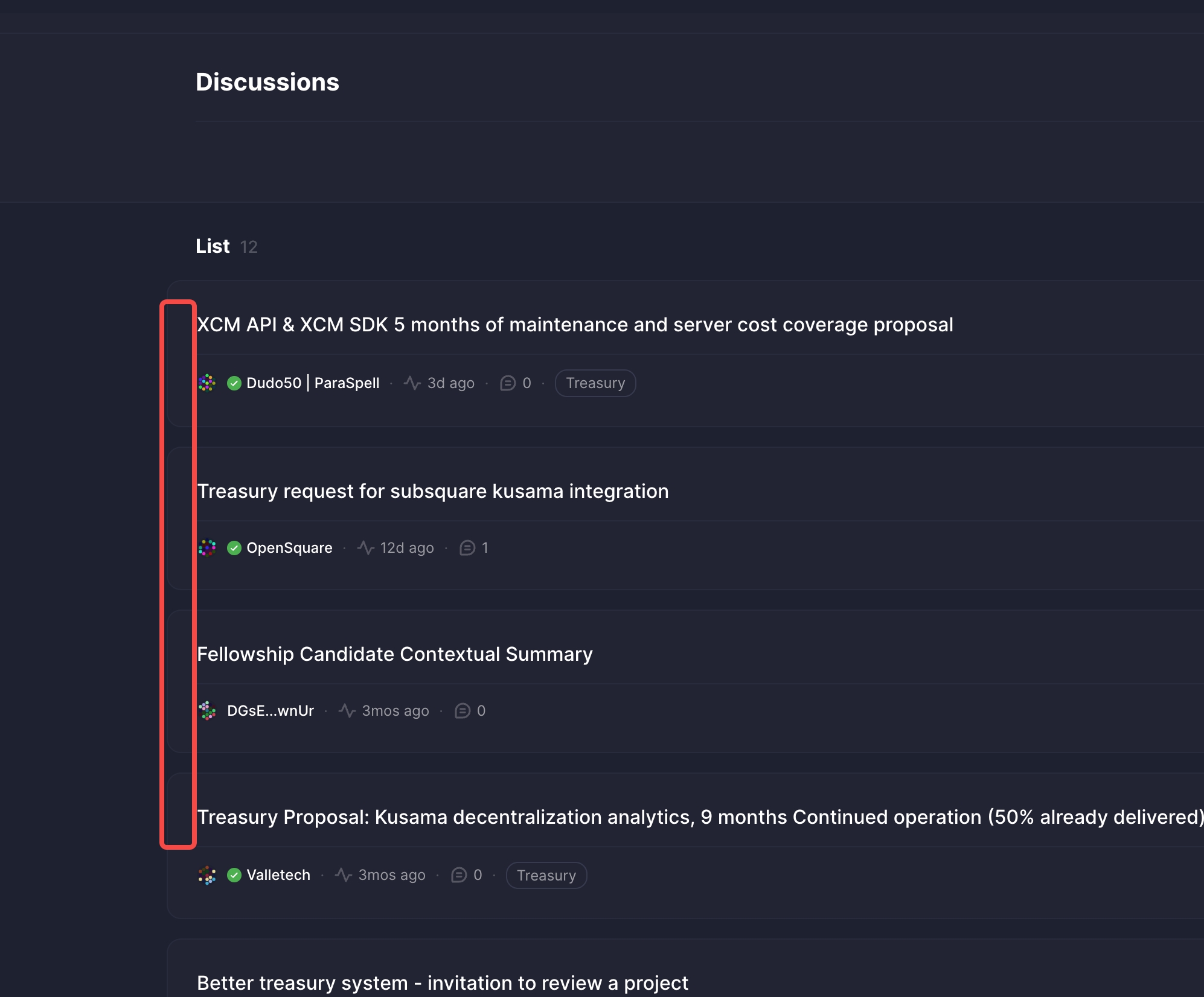Image resolution: width=1204 pixels, height=997 pixels.
Task: Open the Fellowship Candidate Contextual Summary
Action: click(x=394, y=654)
